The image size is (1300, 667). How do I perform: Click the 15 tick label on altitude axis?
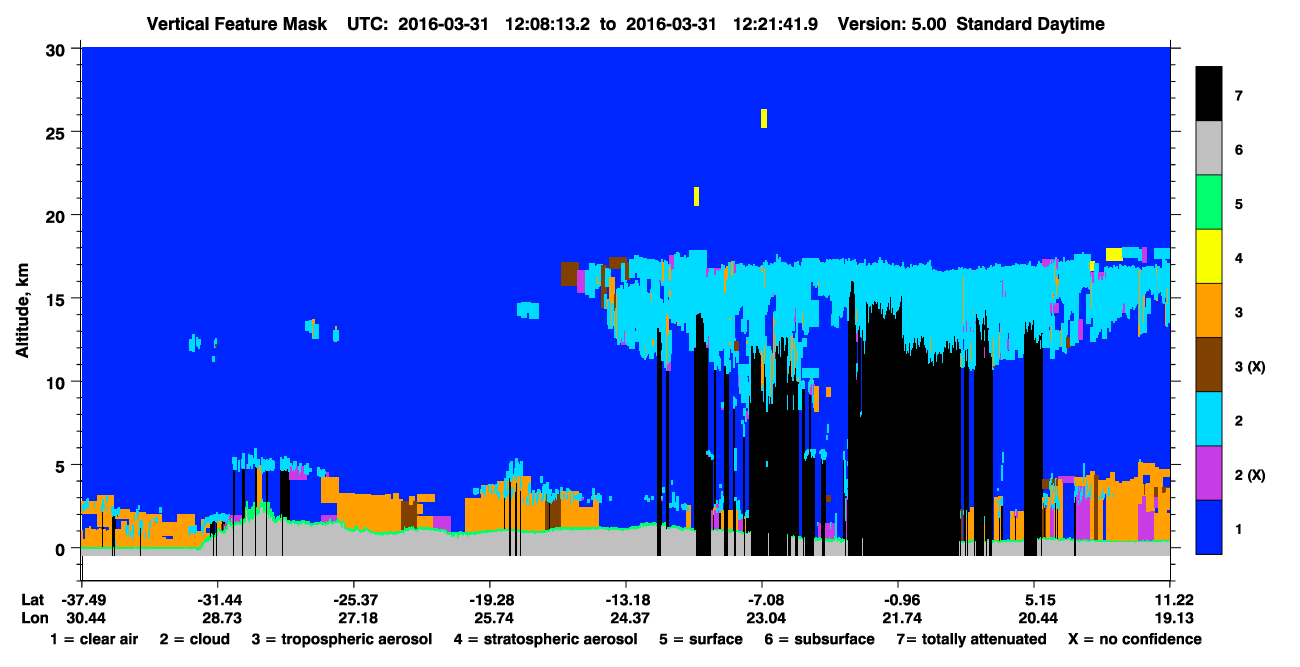coord(57,299)
